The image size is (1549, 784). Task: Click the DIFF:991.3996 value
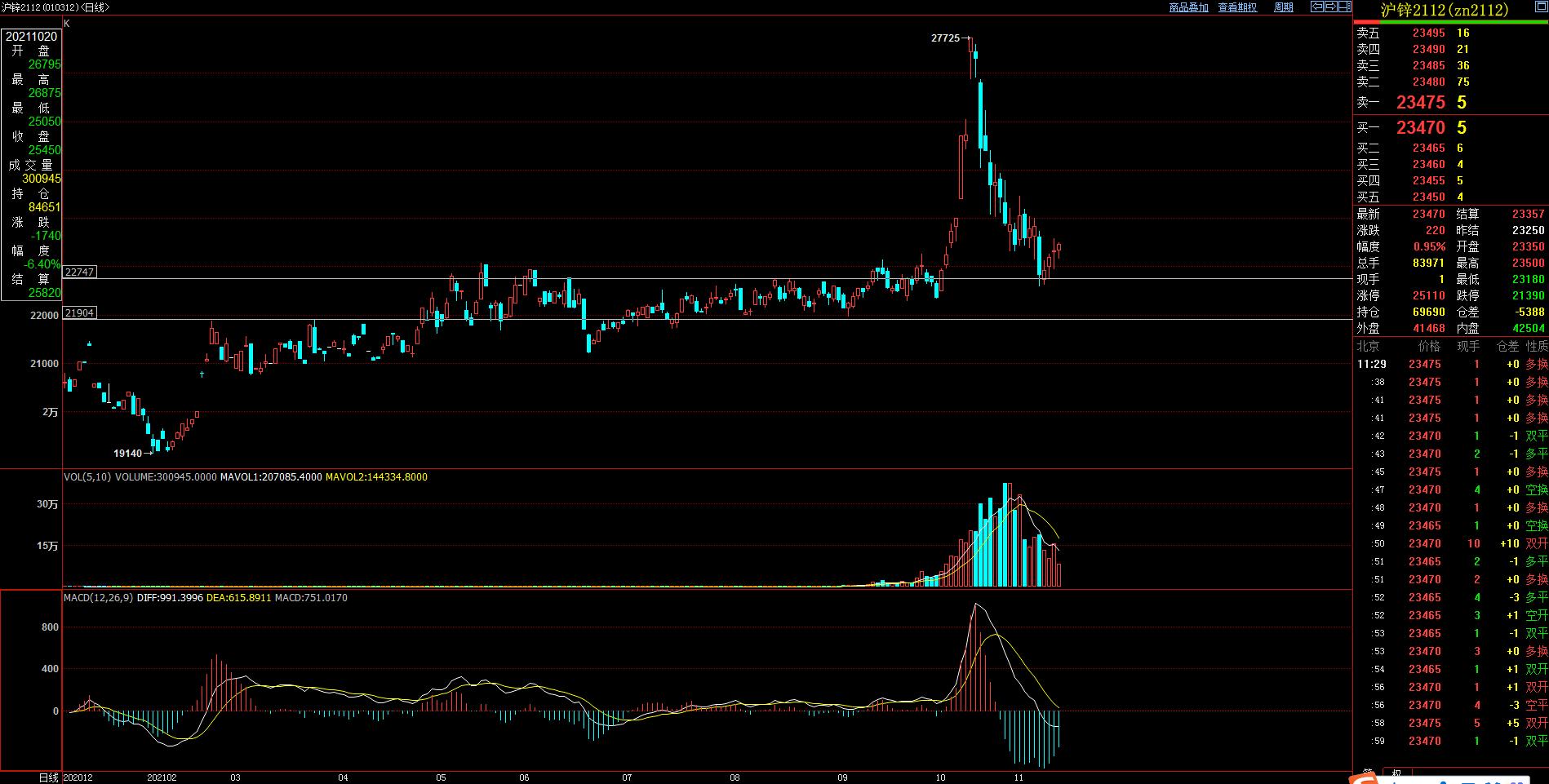click(170, 598)
